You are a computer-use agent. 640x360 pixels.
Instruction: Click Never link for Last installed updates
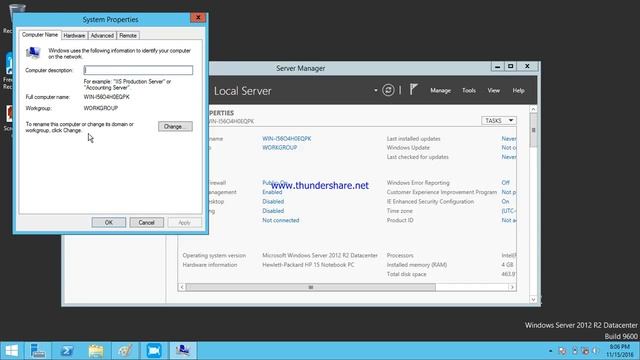click(x=509, y=139)
